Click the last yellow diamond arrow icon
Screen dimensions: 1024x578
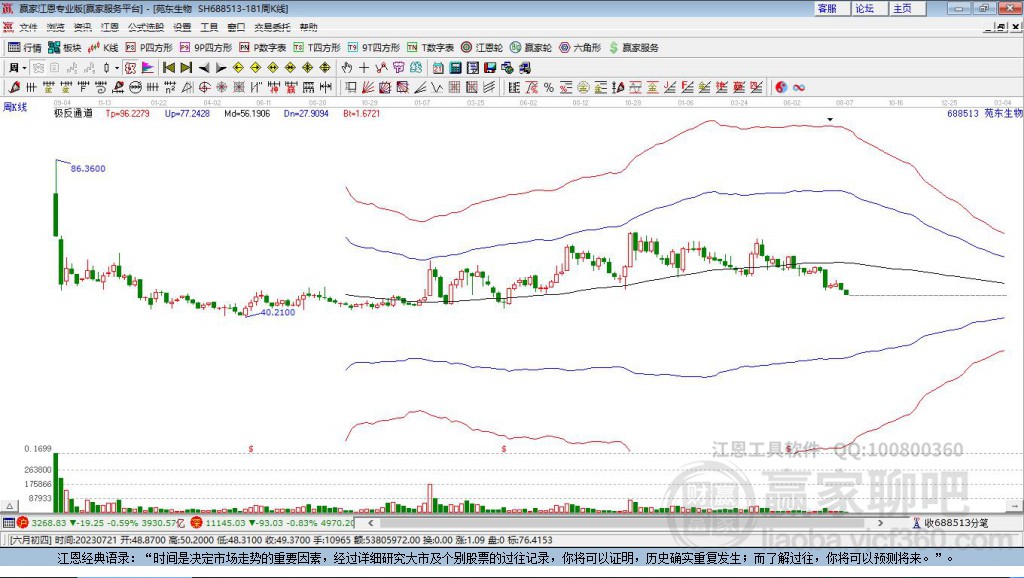pyautogui.click(x=325, y=68)
